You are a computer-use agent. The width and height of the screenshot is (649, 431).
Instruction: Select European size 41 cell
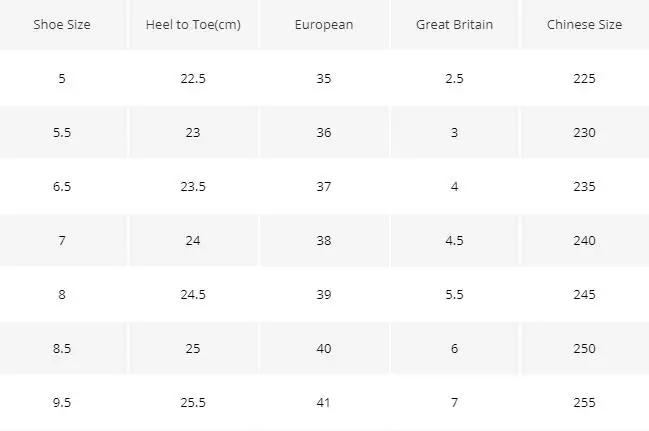point(324,402)
